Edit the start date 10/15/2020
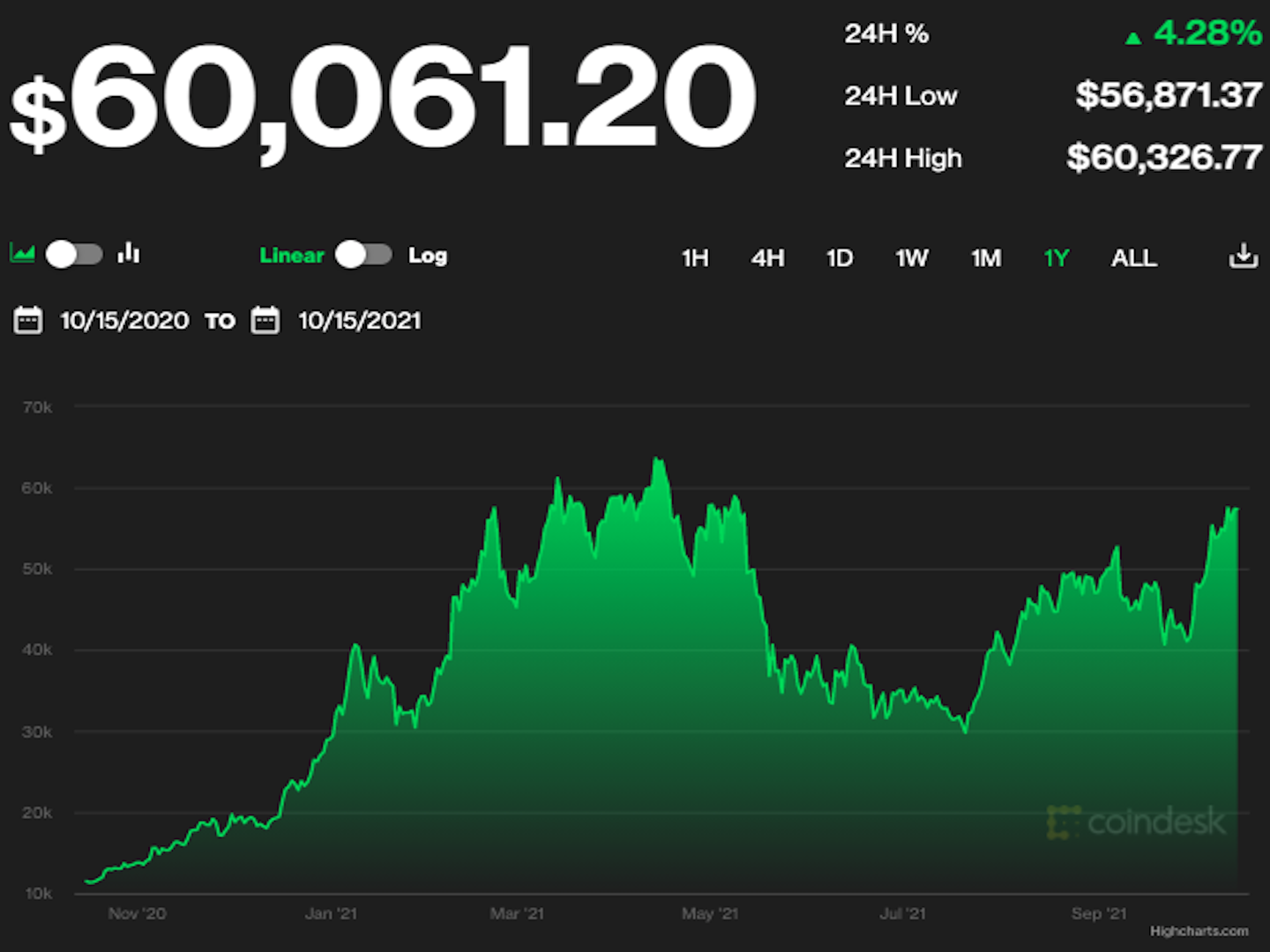 point(124,321)
